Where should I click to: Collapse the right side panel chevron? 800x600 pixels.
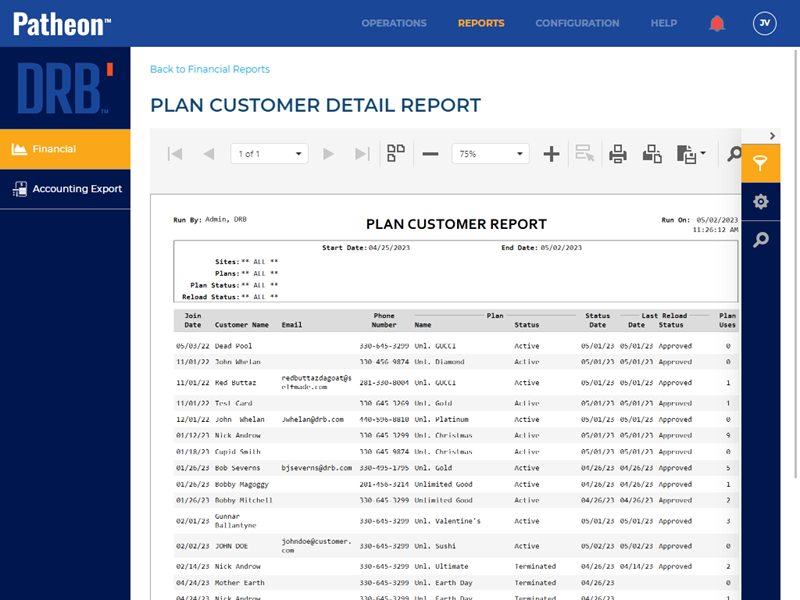(772, 136)
